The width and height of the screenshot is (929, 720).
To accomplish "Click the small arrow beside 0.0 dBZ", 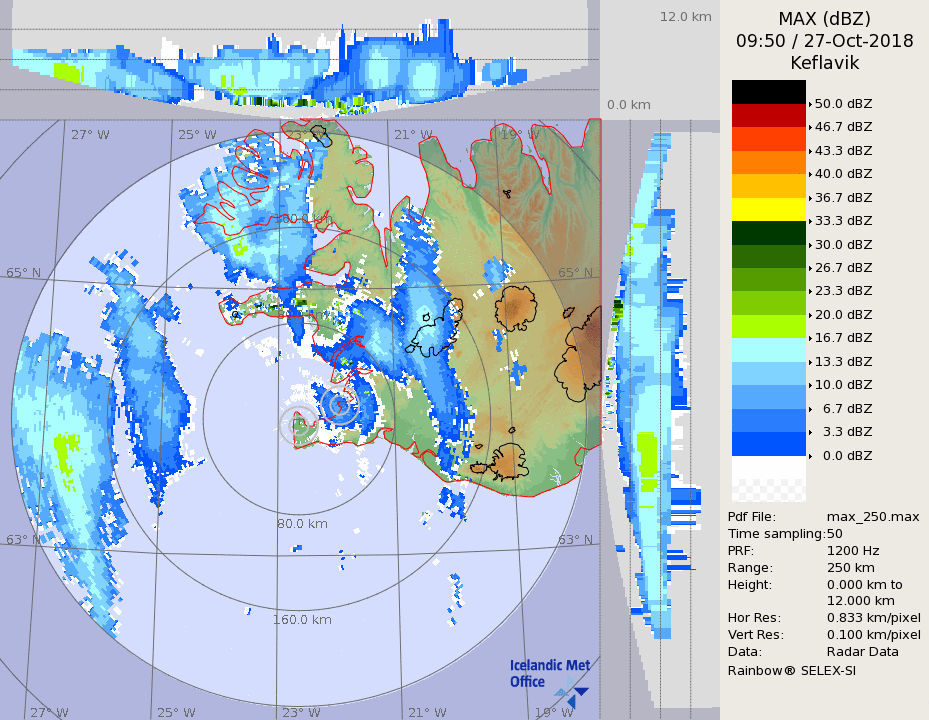I will [x=810, y=456].
